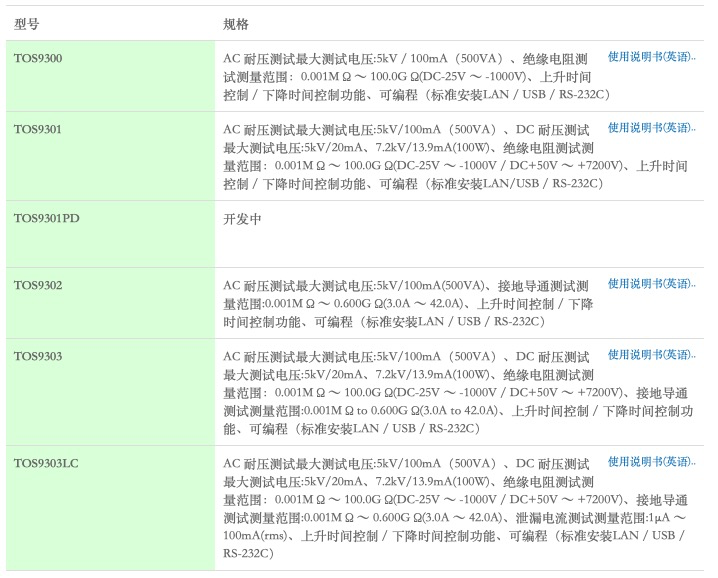
Task: Click the 型号 column header
Action: (x=27, y=24)
